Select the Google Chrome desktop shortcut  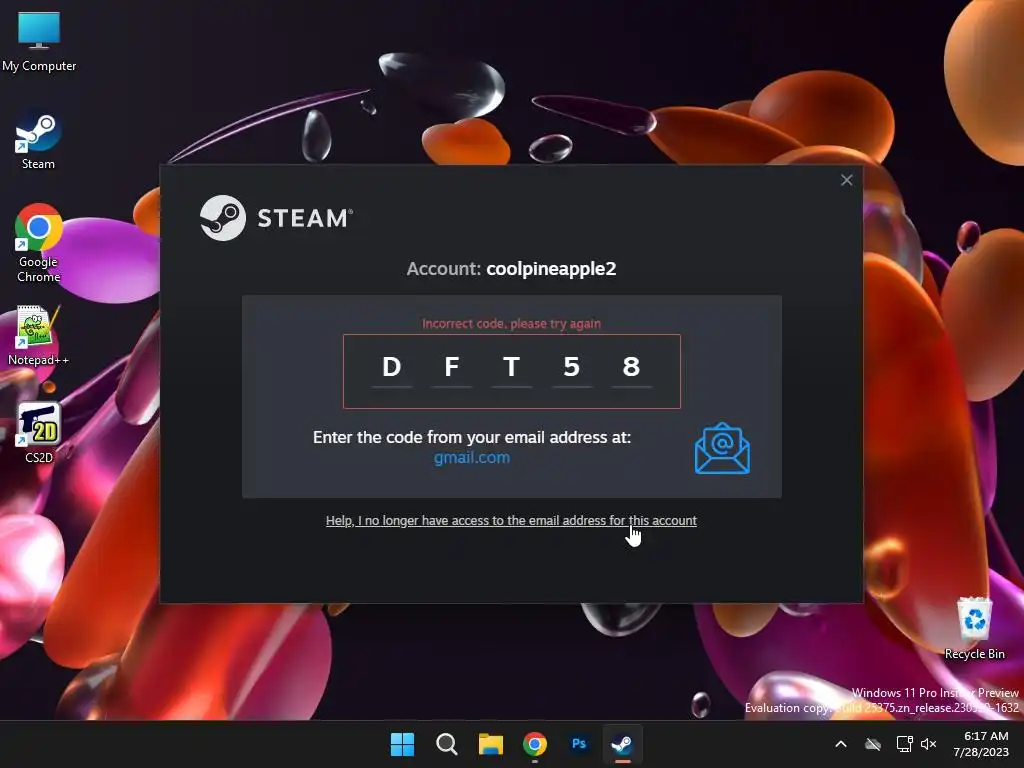pyautogui.click(x=39, y=243)
